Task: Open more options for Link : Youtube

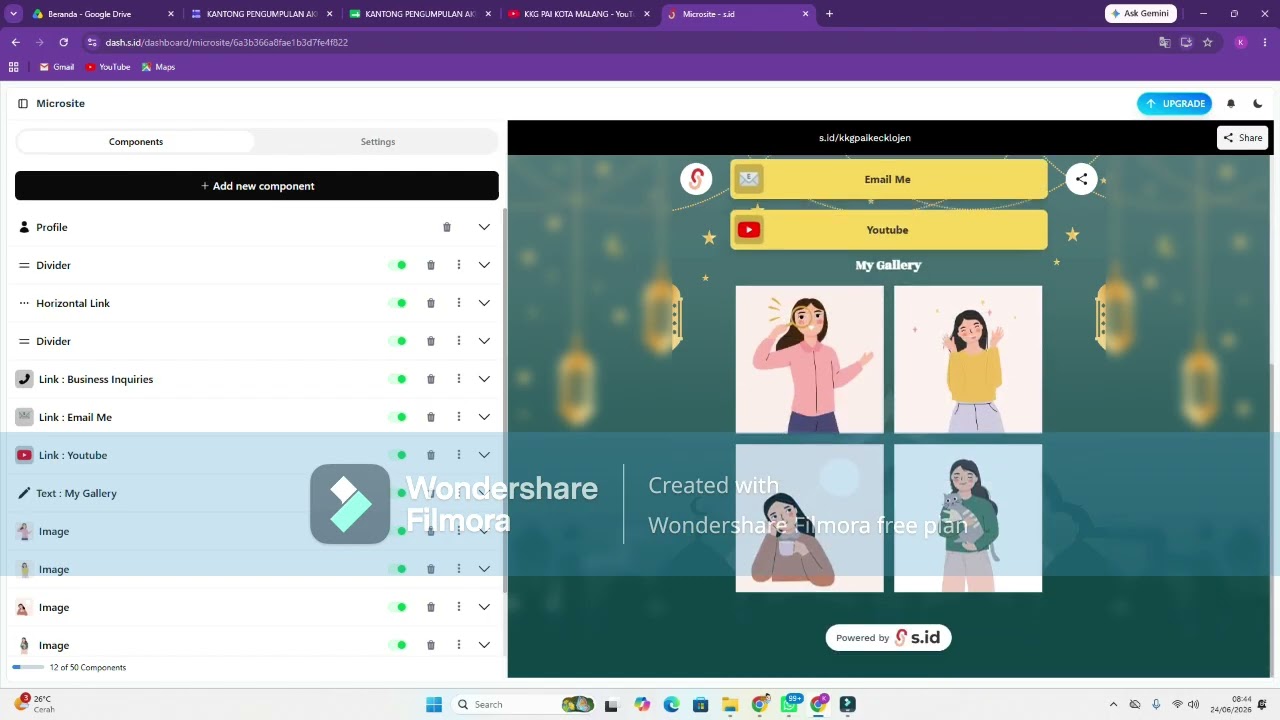Action: (x=459, y=455)
